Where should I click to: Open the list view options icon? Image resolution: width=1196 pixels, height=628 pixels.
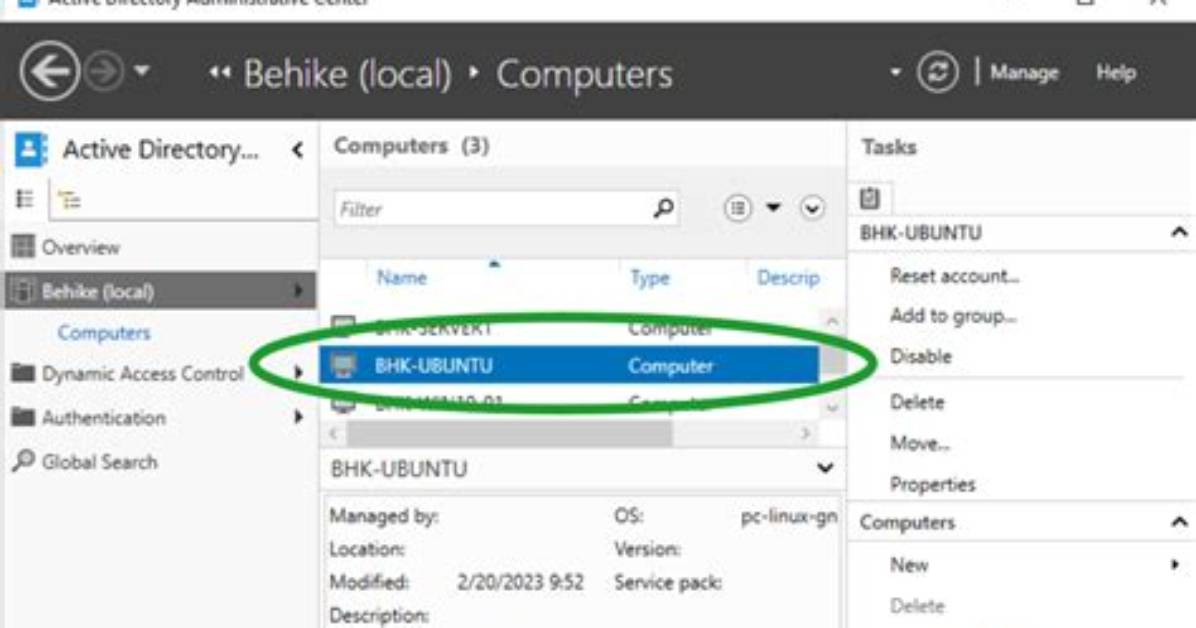point(738,208)
